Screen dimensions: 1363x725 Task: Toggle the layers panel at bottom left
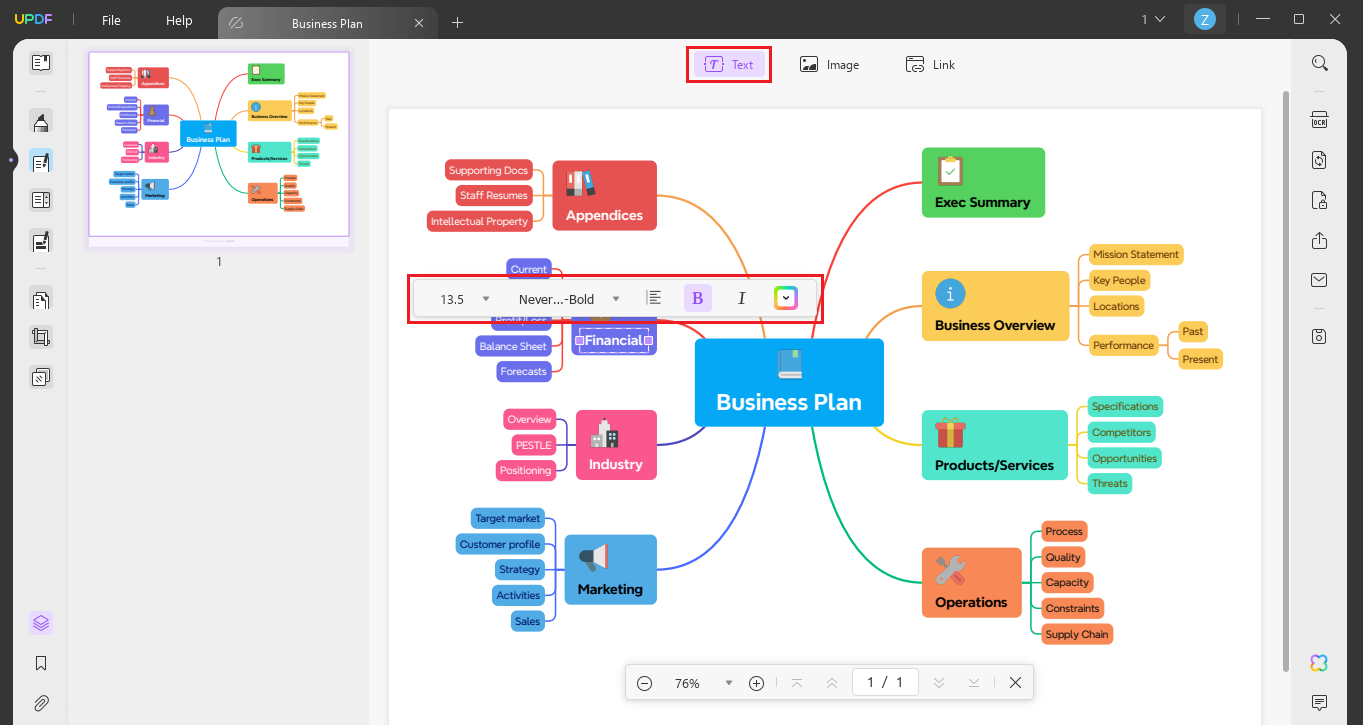tap(41, 622)
